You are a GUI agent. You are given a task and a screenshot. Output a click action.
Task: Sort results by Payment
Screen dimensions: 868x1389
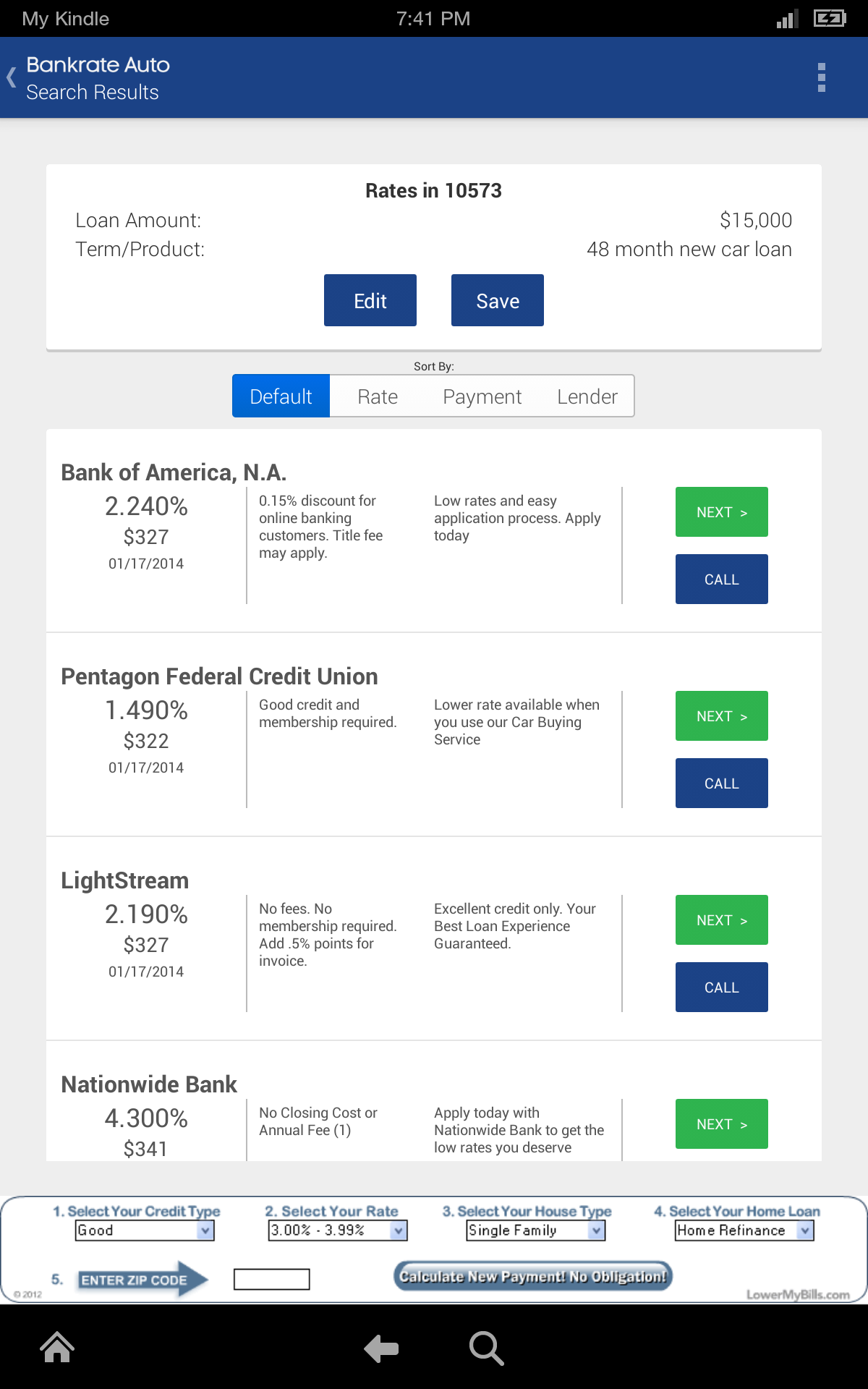tap(482, 396)
